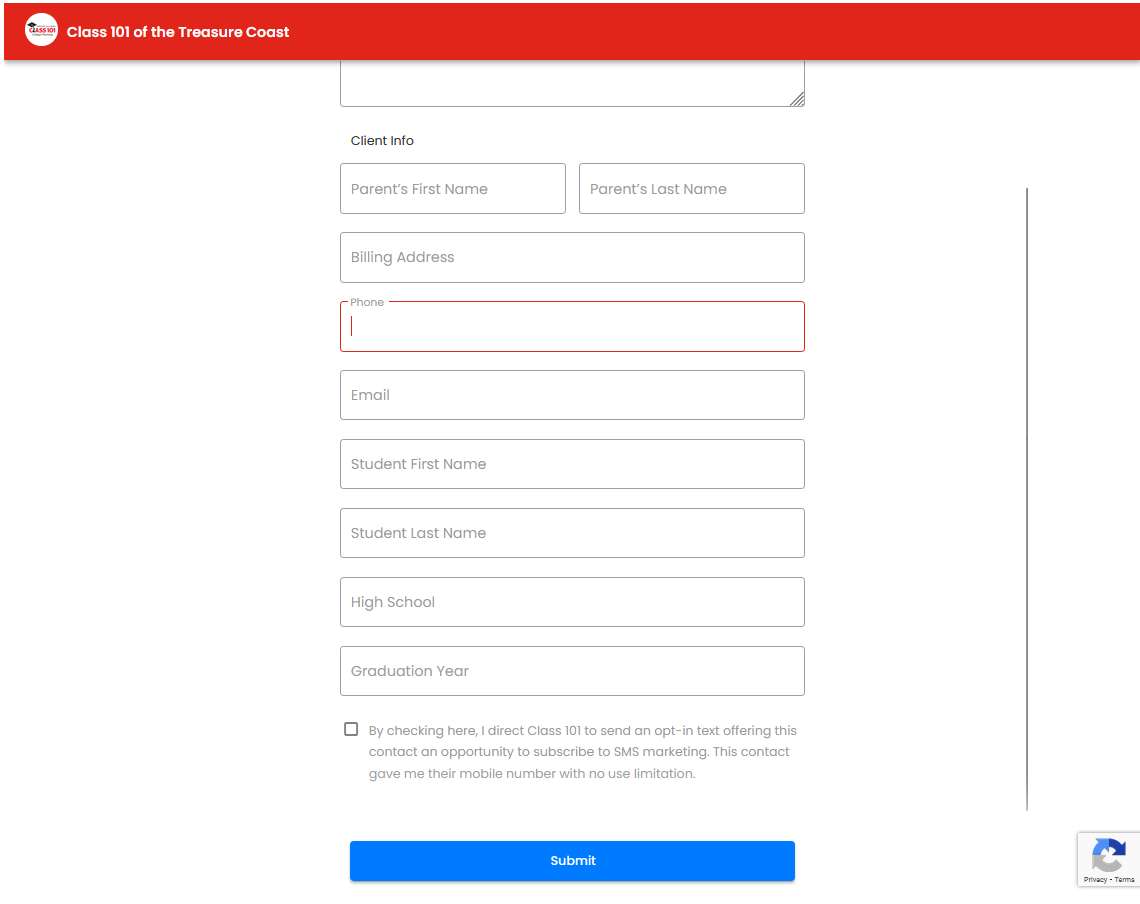The image size is (1140, 904).
Task: Focus the Email input field
Action: (x=572, y=395)
